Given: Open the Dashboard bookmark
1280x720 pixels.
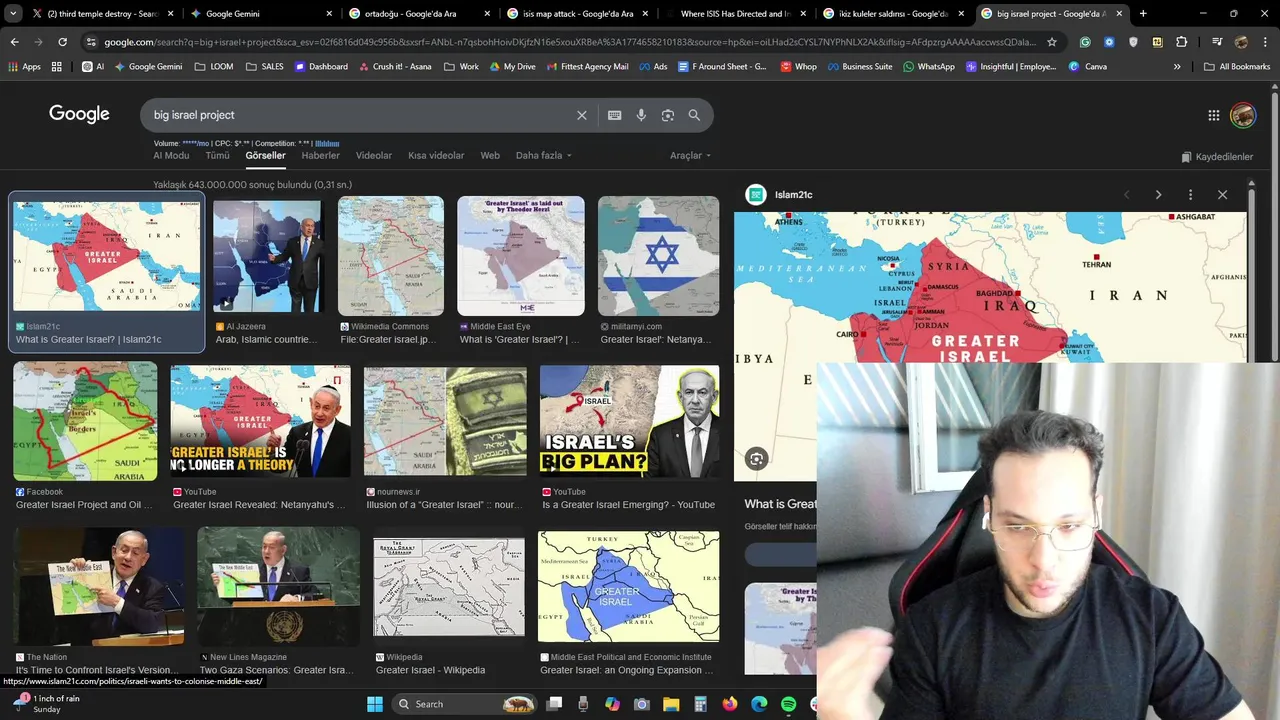Looking at the screenshot, I should click(x=321, y=67).
